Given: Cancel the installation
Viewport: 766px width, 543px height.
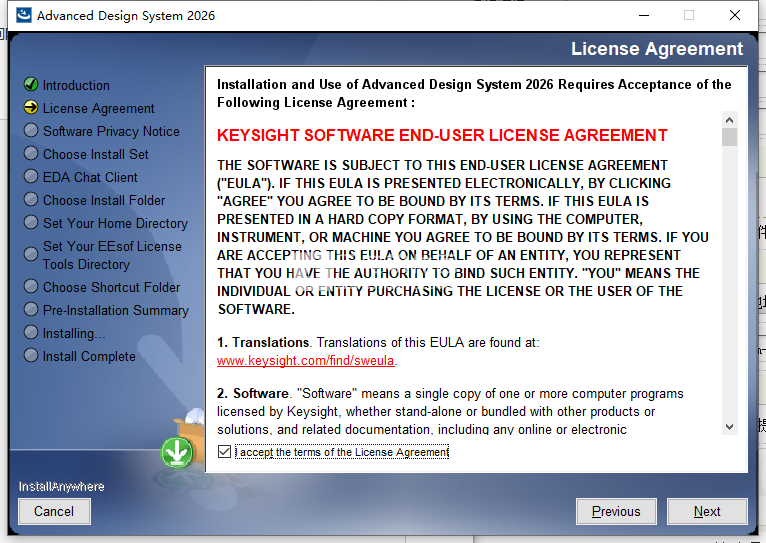Looking at the screenshot, I should click(x=54, y=511).
